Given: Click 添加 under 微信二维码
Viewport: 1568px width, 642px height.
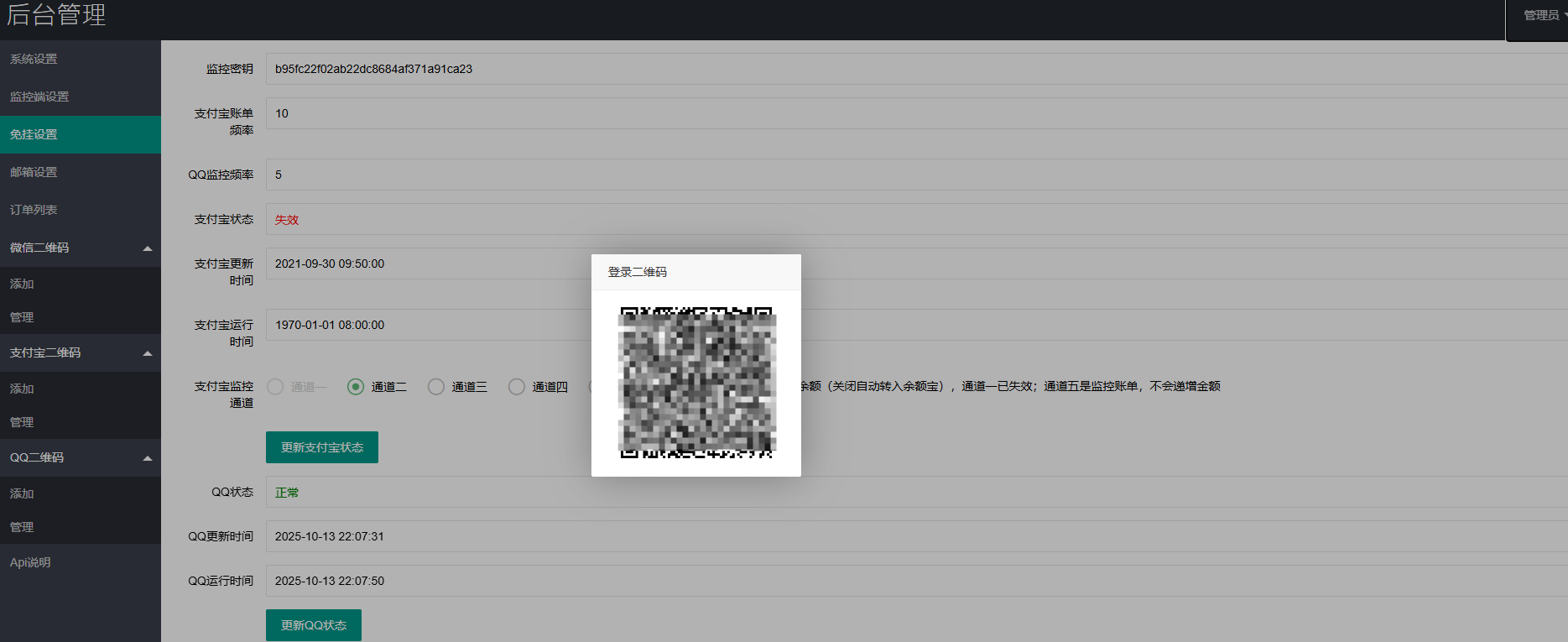Looking at the screenshot, I should pyautogui.click(x=22, y=284).
